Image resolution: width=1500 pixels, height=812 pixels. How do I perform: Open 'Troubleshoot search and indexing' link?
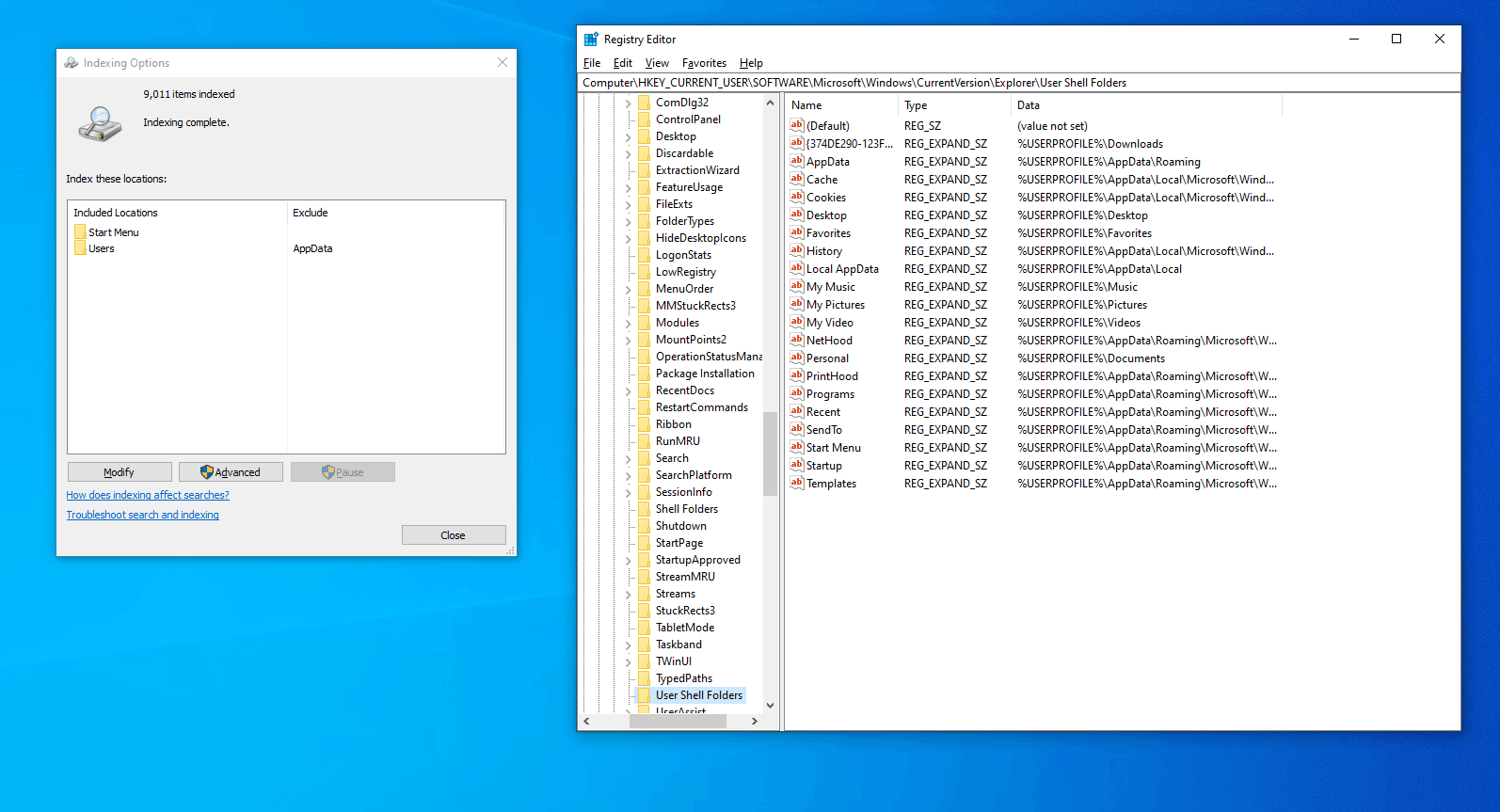142,515
